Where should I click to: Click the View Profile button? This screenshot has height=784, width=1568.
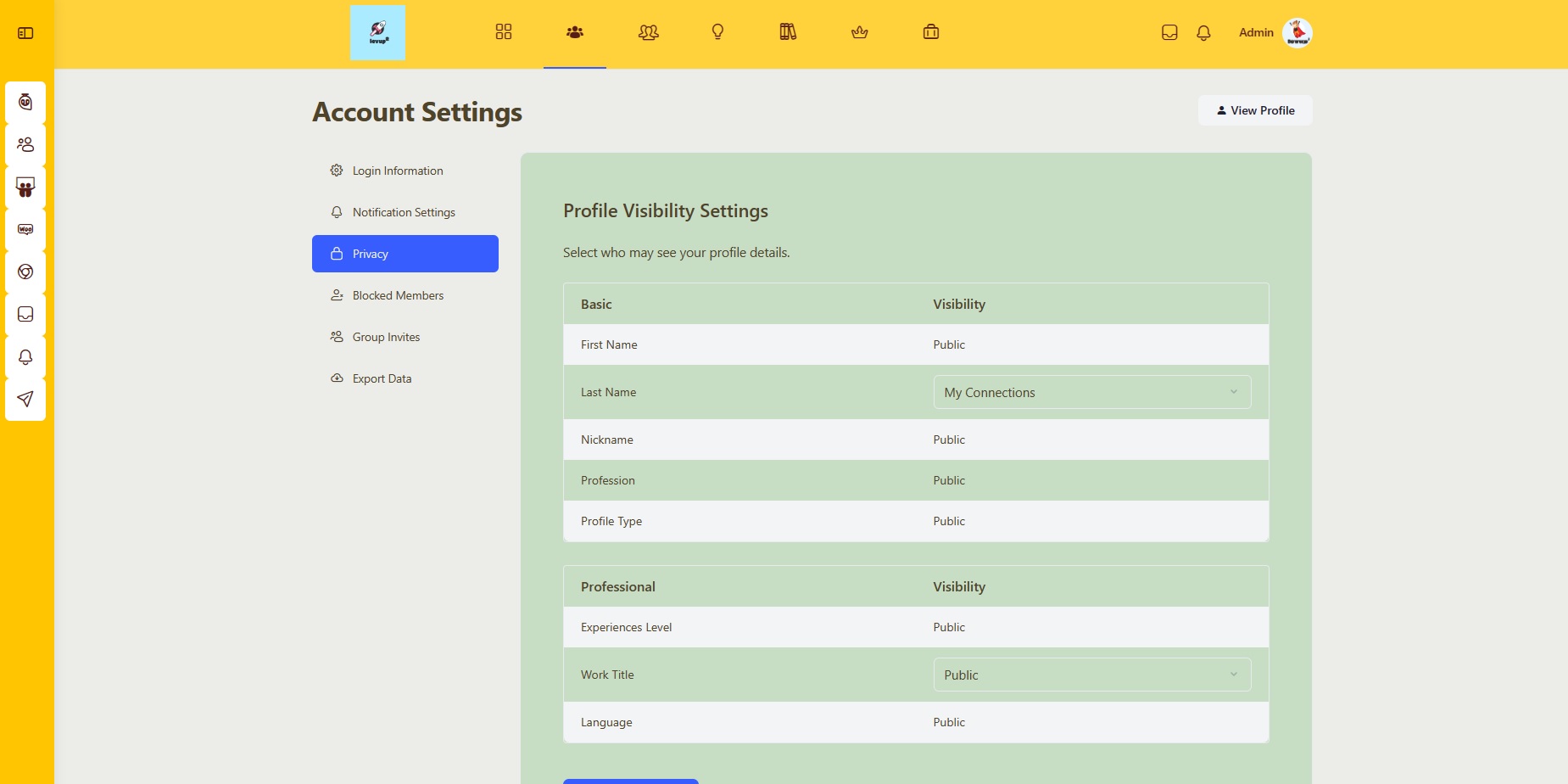point(1254,110)
